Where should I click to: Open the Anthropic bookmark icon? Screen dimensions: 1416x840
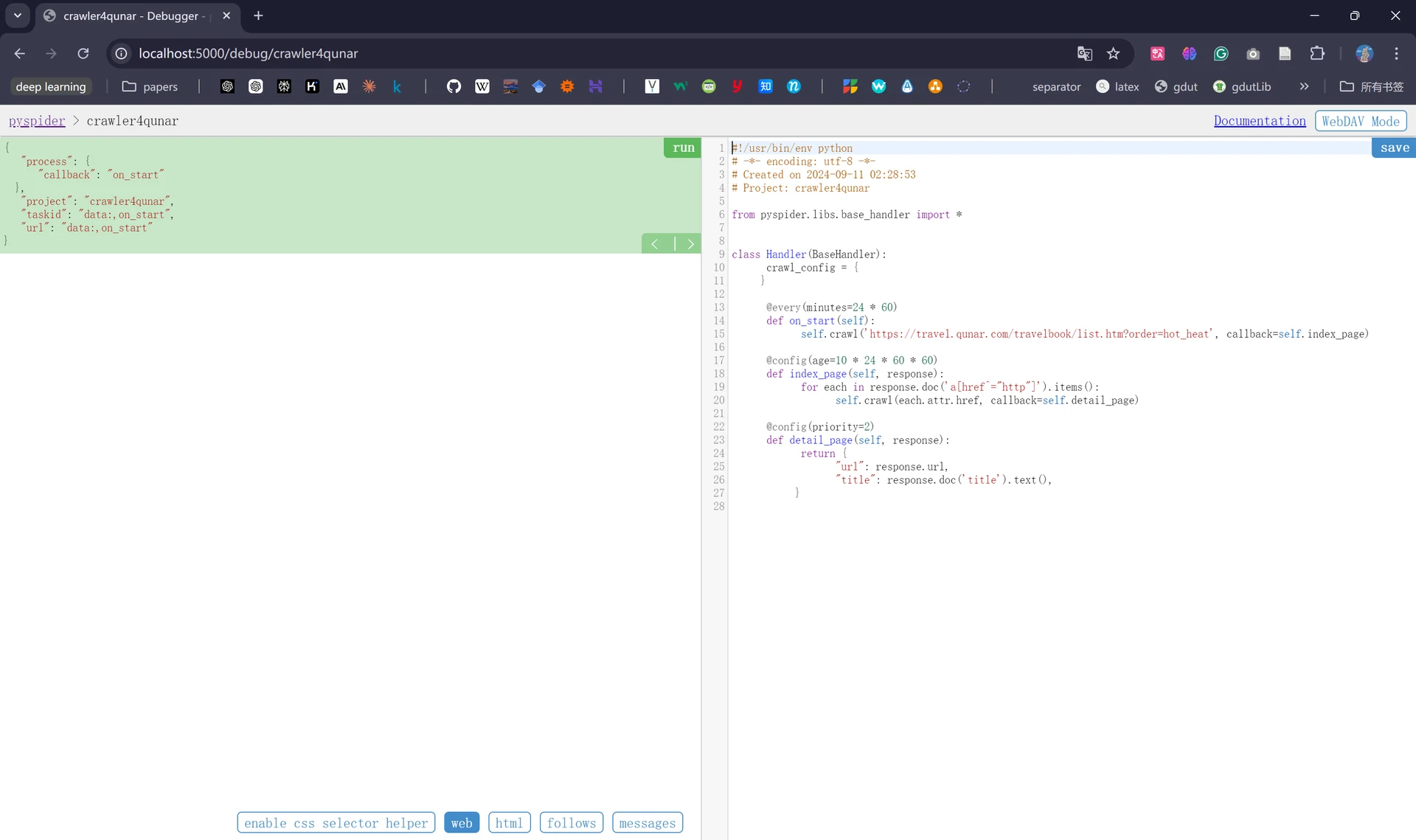(x=340, y=86)
